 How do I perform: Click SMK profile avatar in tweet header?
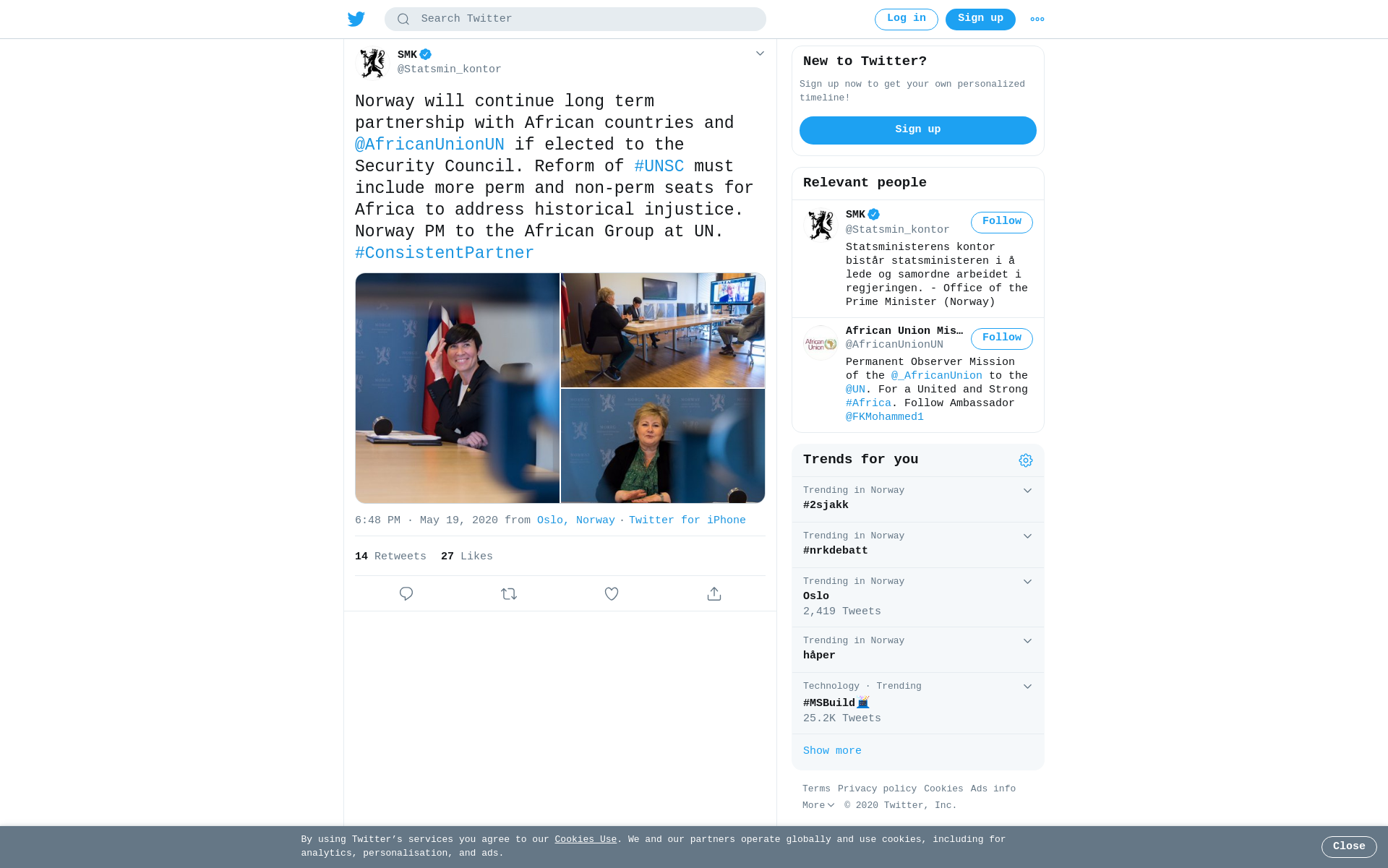point(373,63)
